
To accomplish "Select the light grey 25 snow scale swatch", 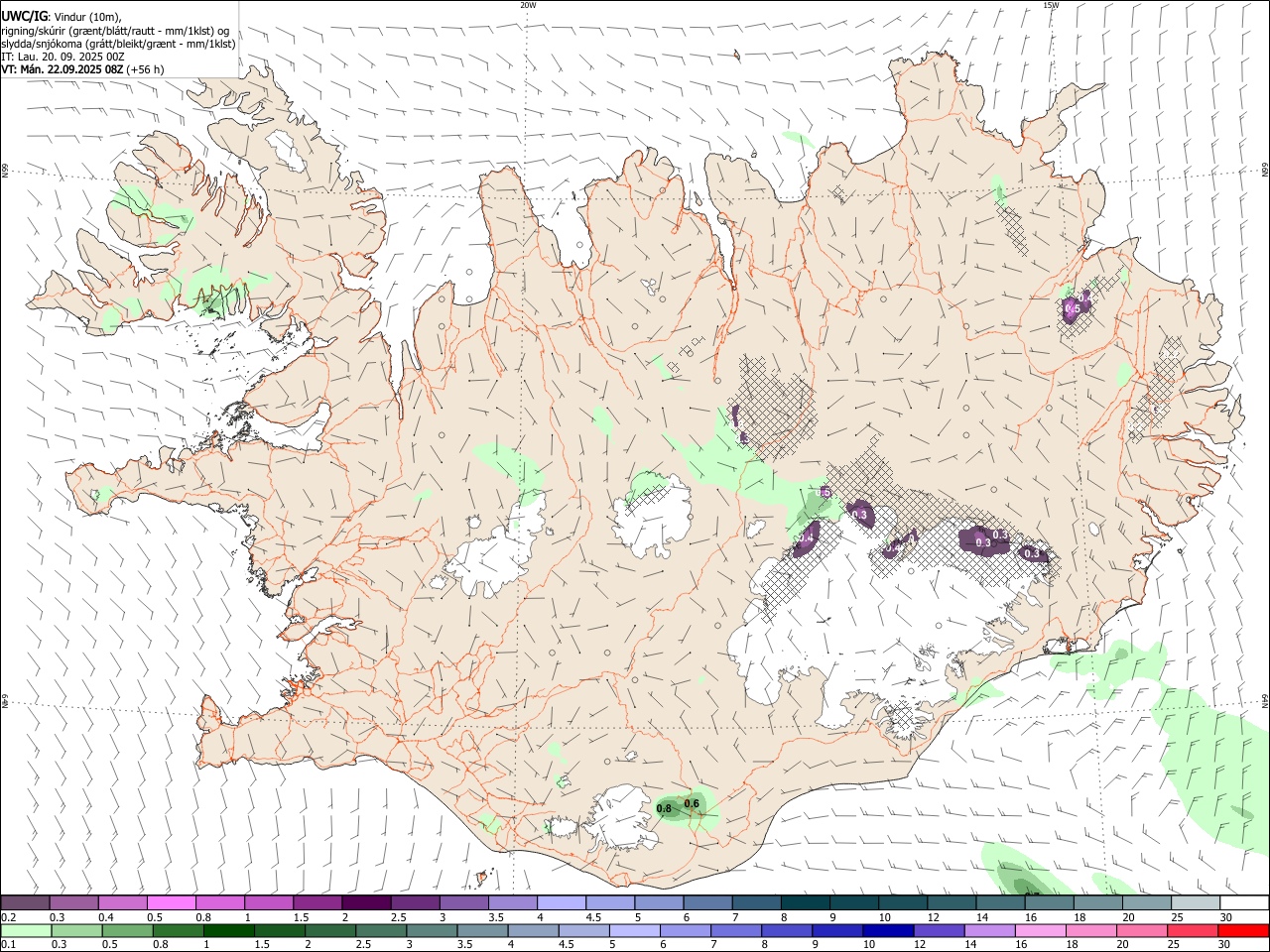I will point(1196,902).
